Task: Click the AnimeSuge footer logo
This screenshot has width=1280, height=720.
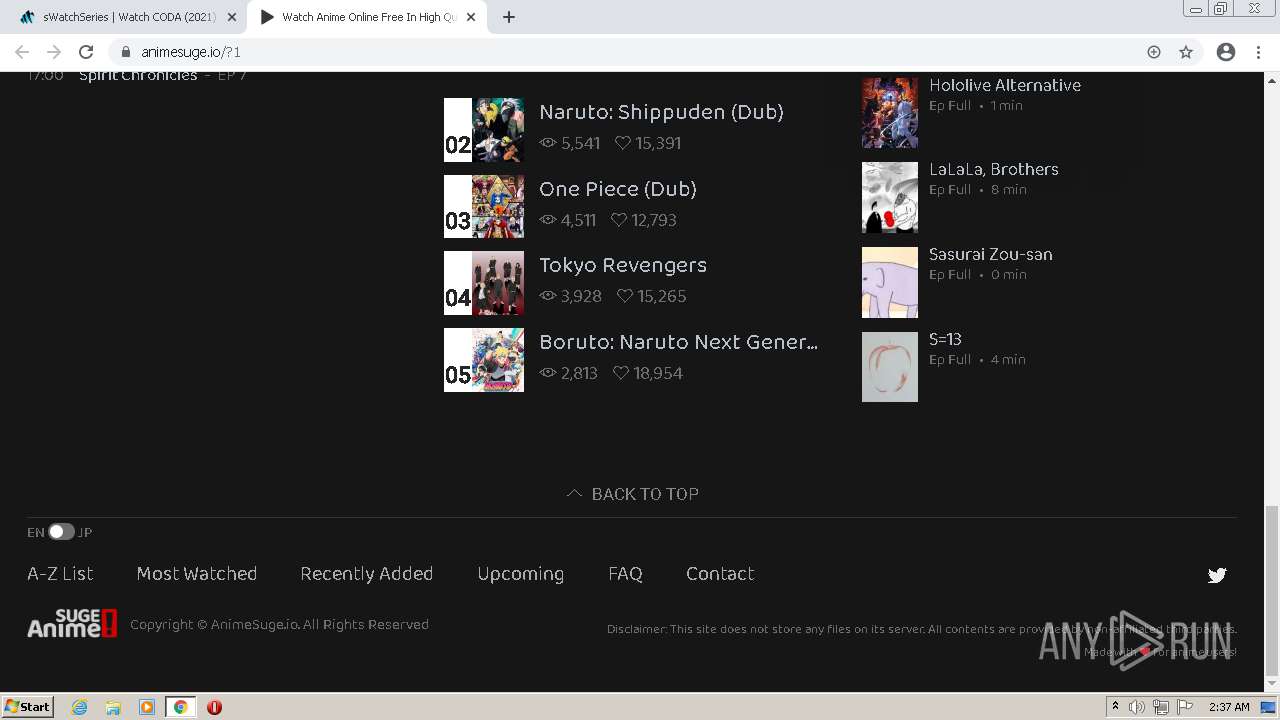Action: click(x=72, y=624)
